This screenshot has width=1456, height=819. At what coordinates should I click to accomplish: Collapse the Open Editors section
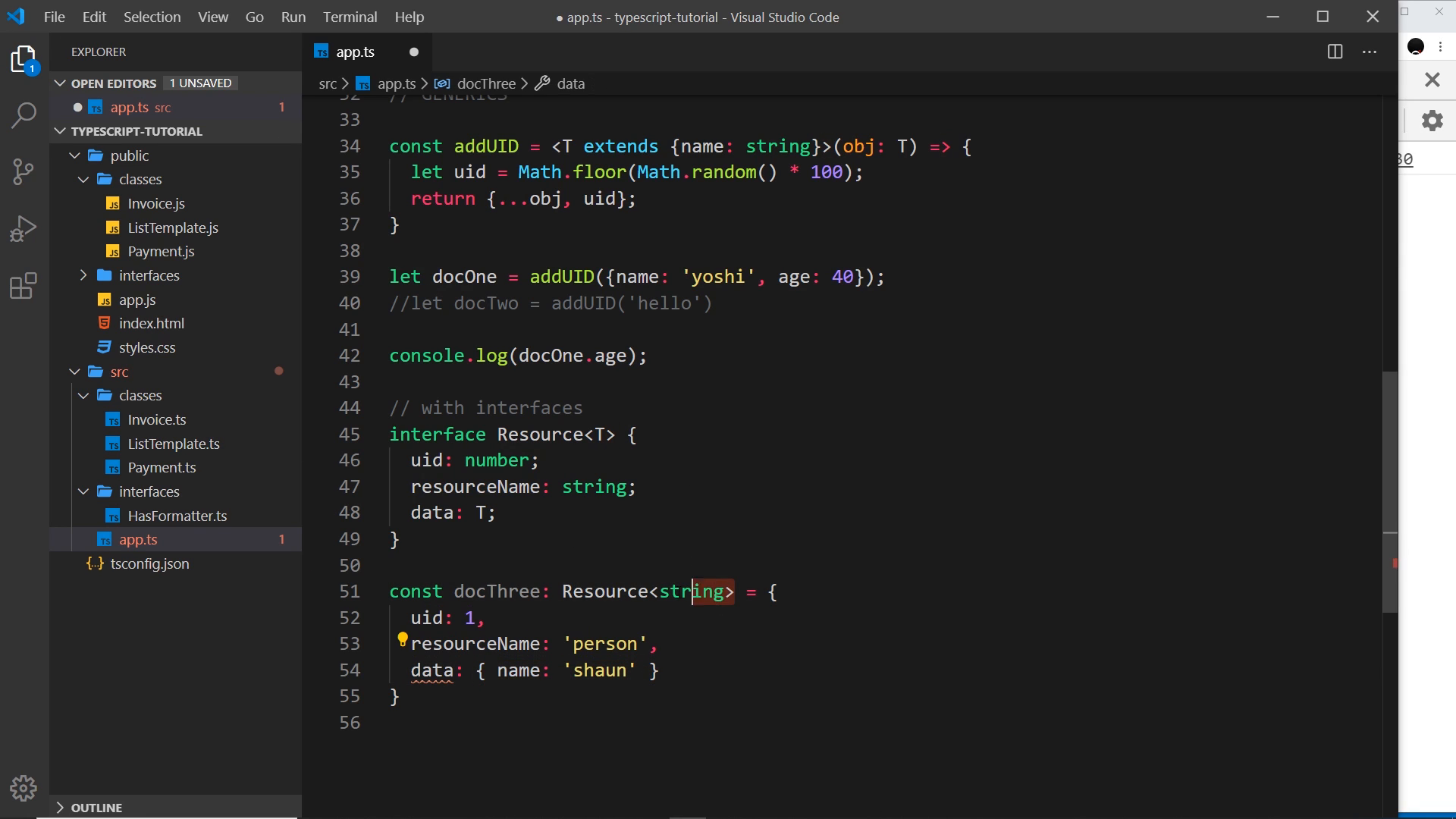61,83
